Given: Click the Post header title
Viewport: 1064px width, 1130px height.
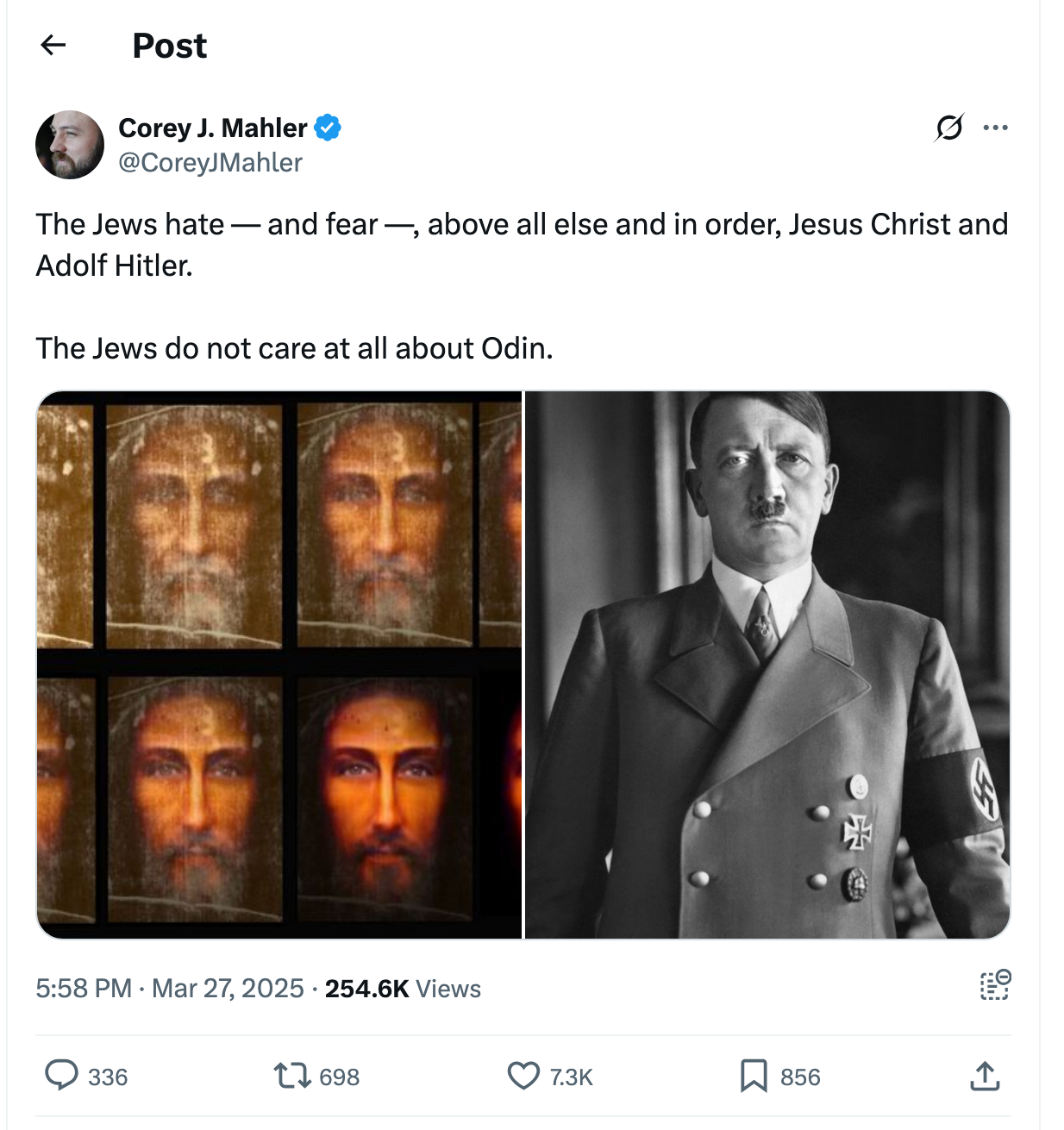Looking at the screenshot, I should (x=170, y=46).
